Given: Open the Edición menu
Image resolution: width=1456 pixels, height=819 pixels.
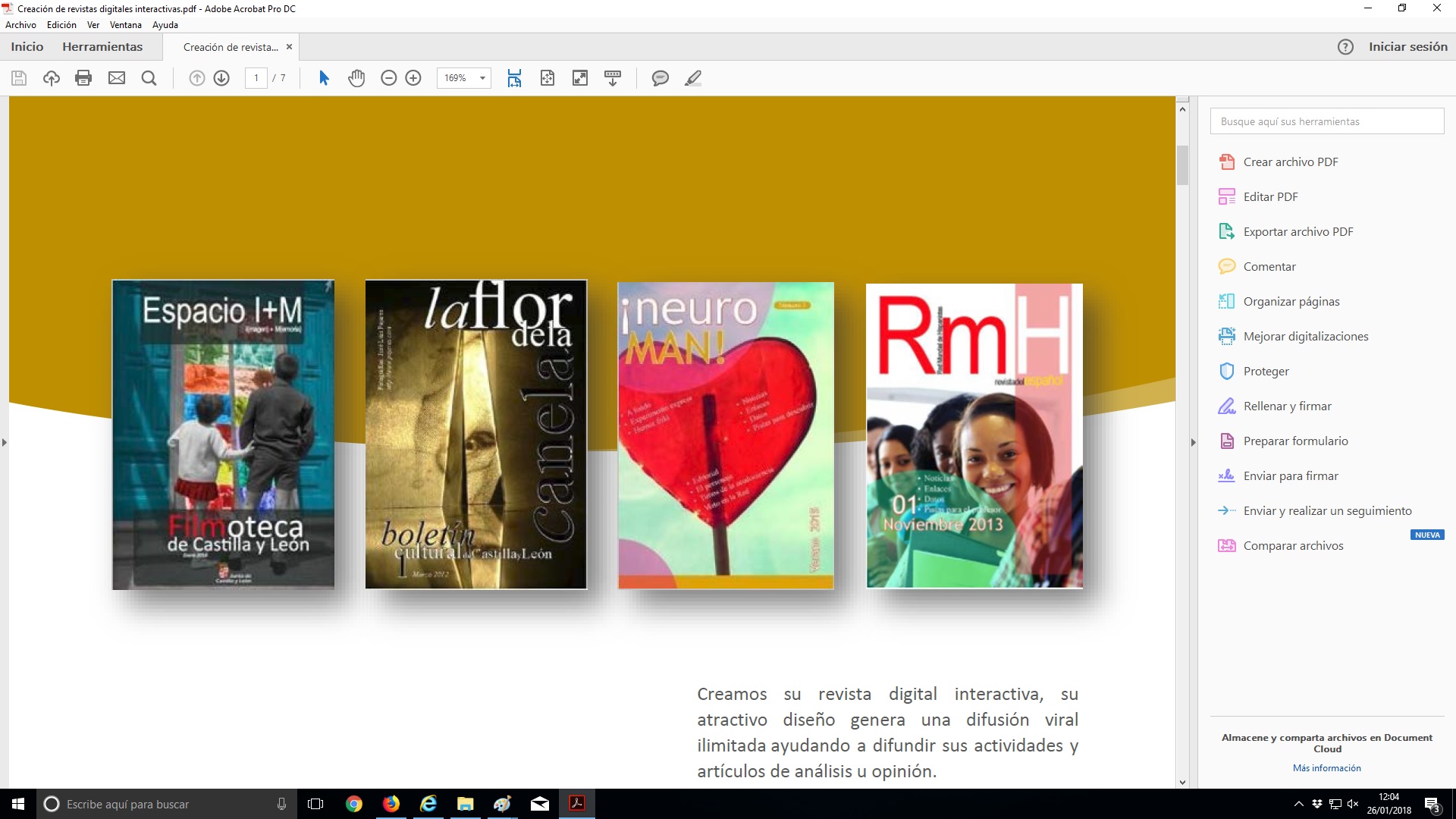Looking at the screenshot, I should 61,25.
